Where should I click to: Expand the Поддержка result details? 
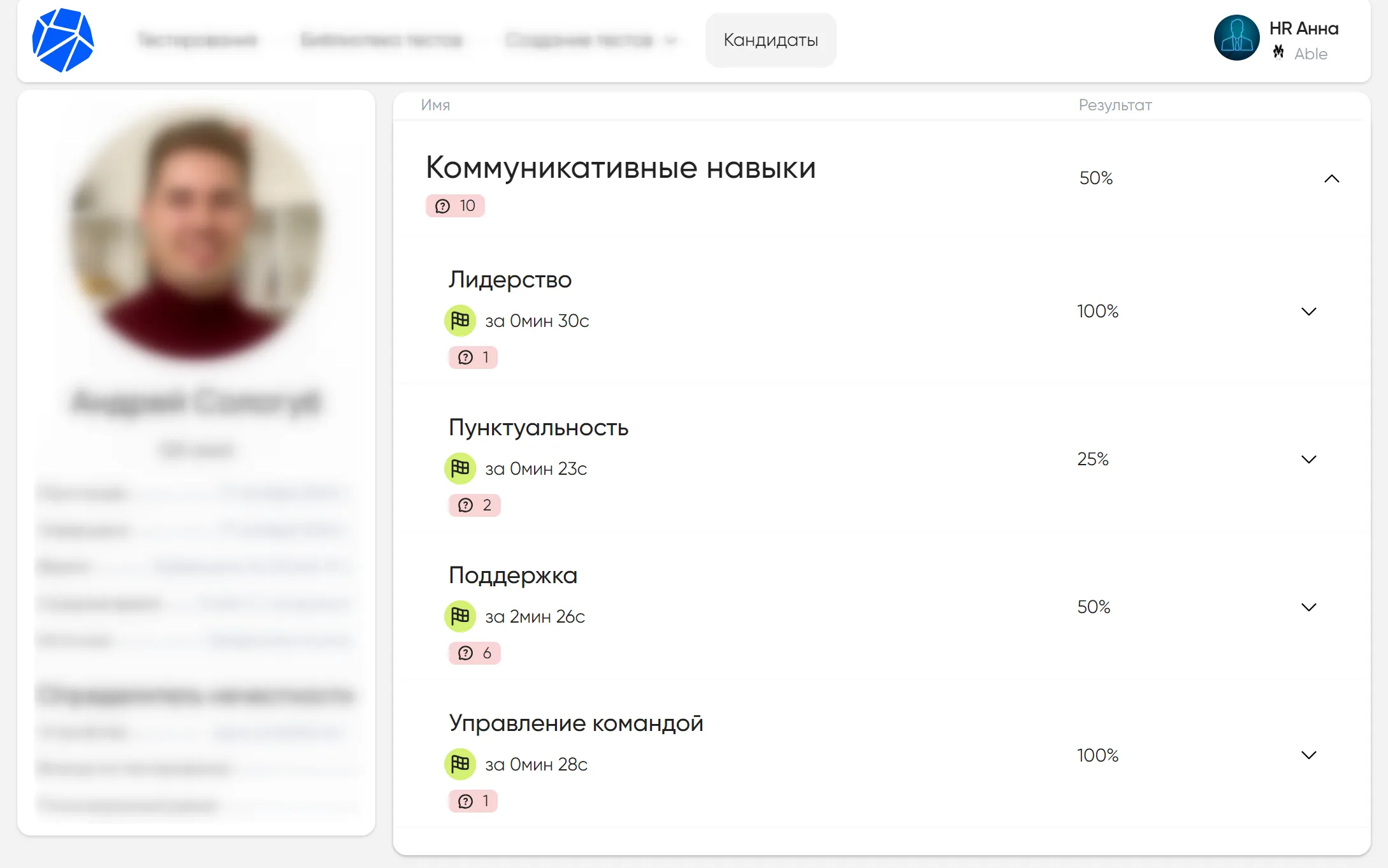tap(1308, 606)
